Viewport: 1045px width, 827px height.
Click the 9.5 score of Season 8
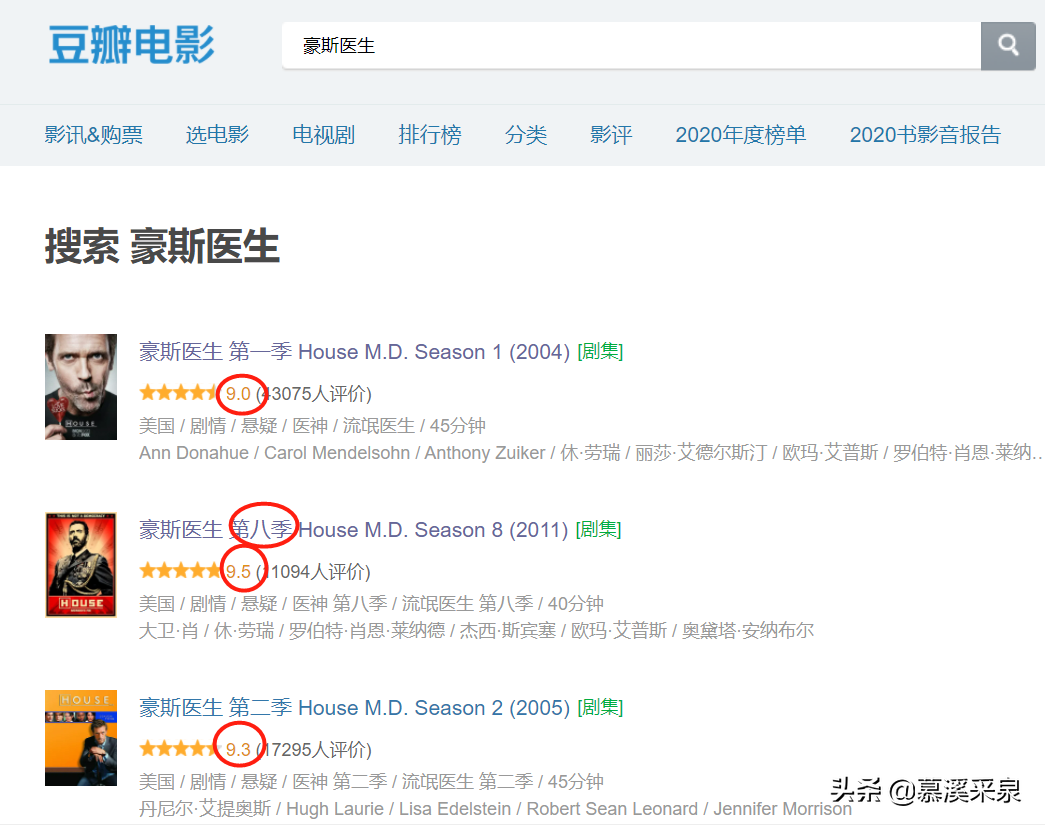pos(238,571)
